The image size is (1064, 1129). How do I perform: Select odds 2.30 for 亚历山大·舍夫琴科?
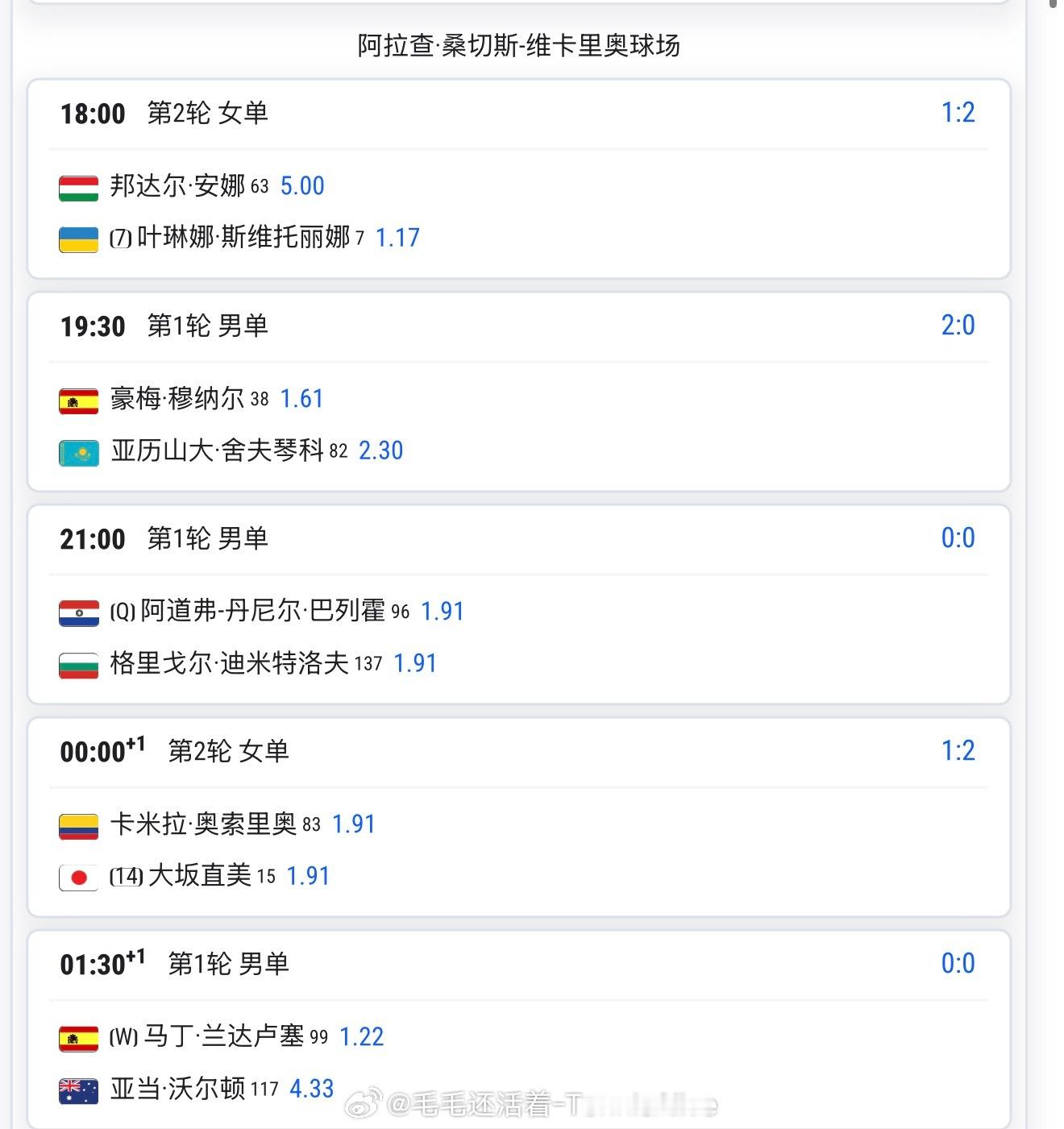380,450
